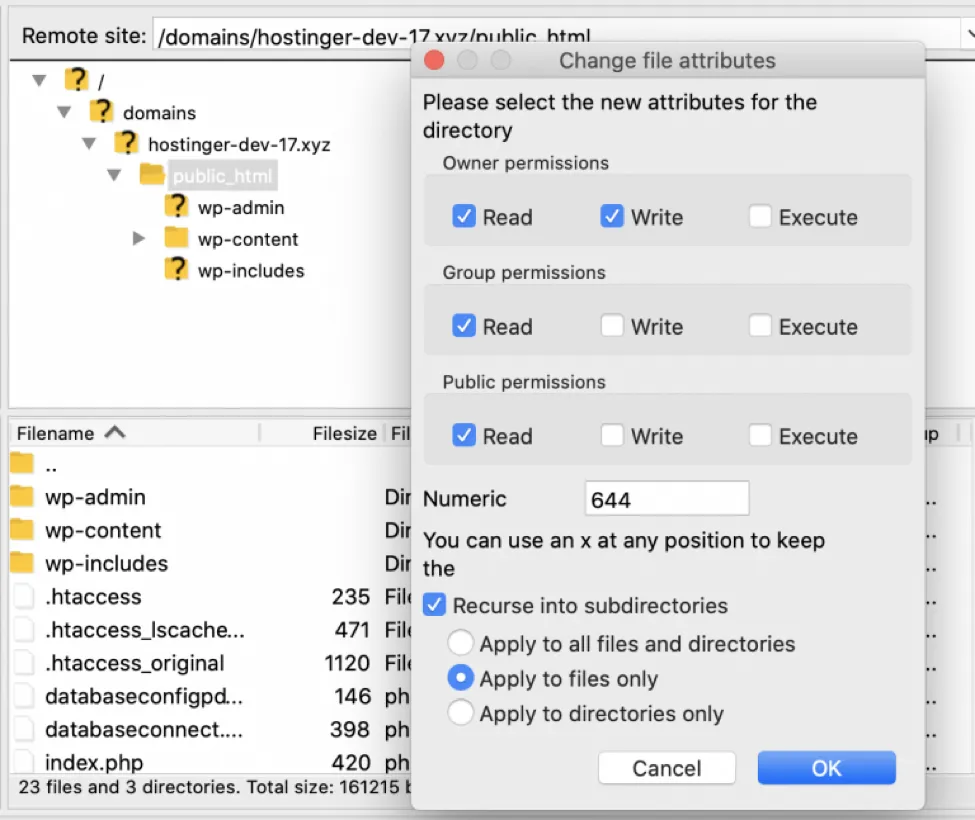Enable Owner Execute permission checkbox
Viewport: 975px width, 820px height.
pos(760,216)
